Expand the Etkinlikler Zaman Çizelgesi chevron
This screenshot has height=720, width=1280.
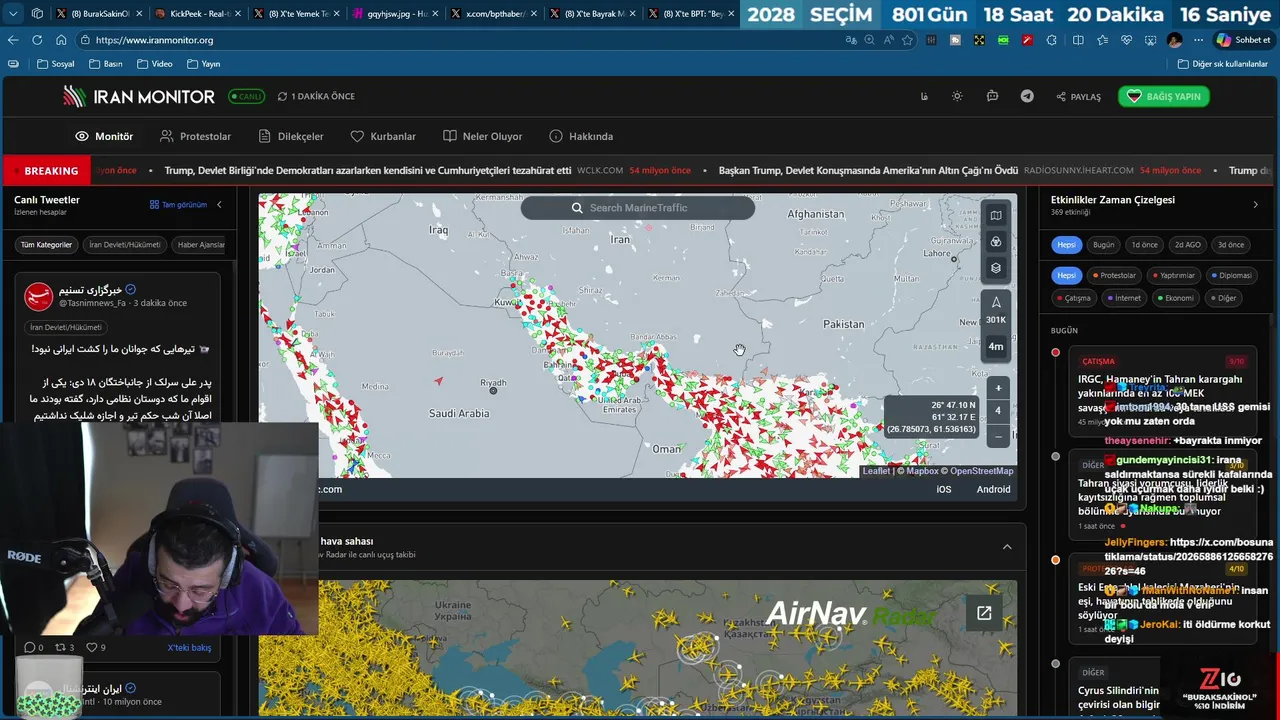tap(1256, 204)
